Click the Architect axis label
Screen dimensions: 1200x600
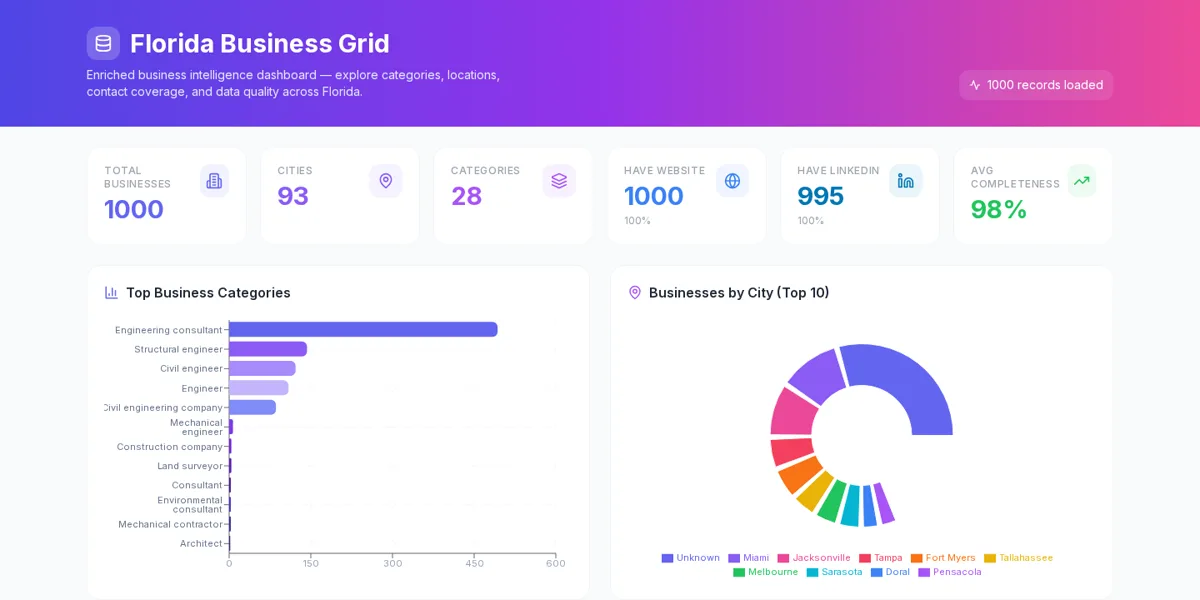coord(201,544)
